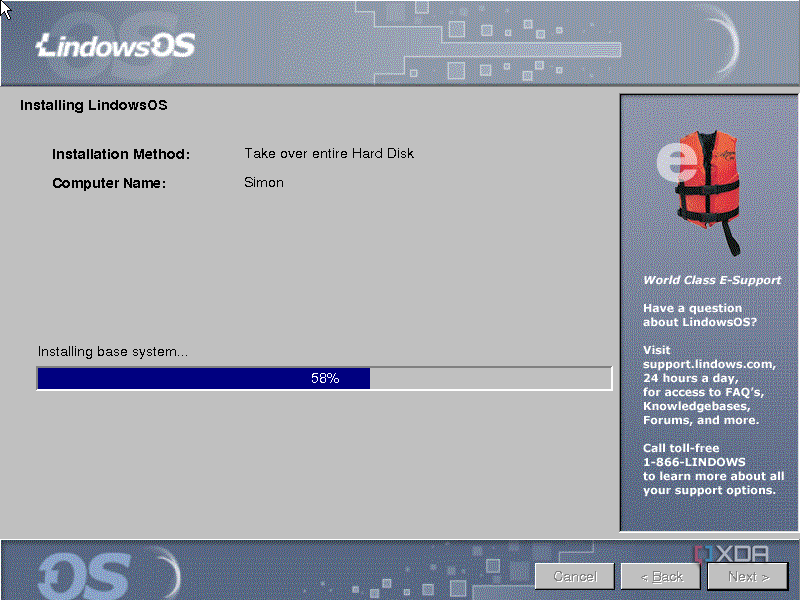Click the '1-866-LINDOWS' phone number
800x600 pixels.
(694, 462)
